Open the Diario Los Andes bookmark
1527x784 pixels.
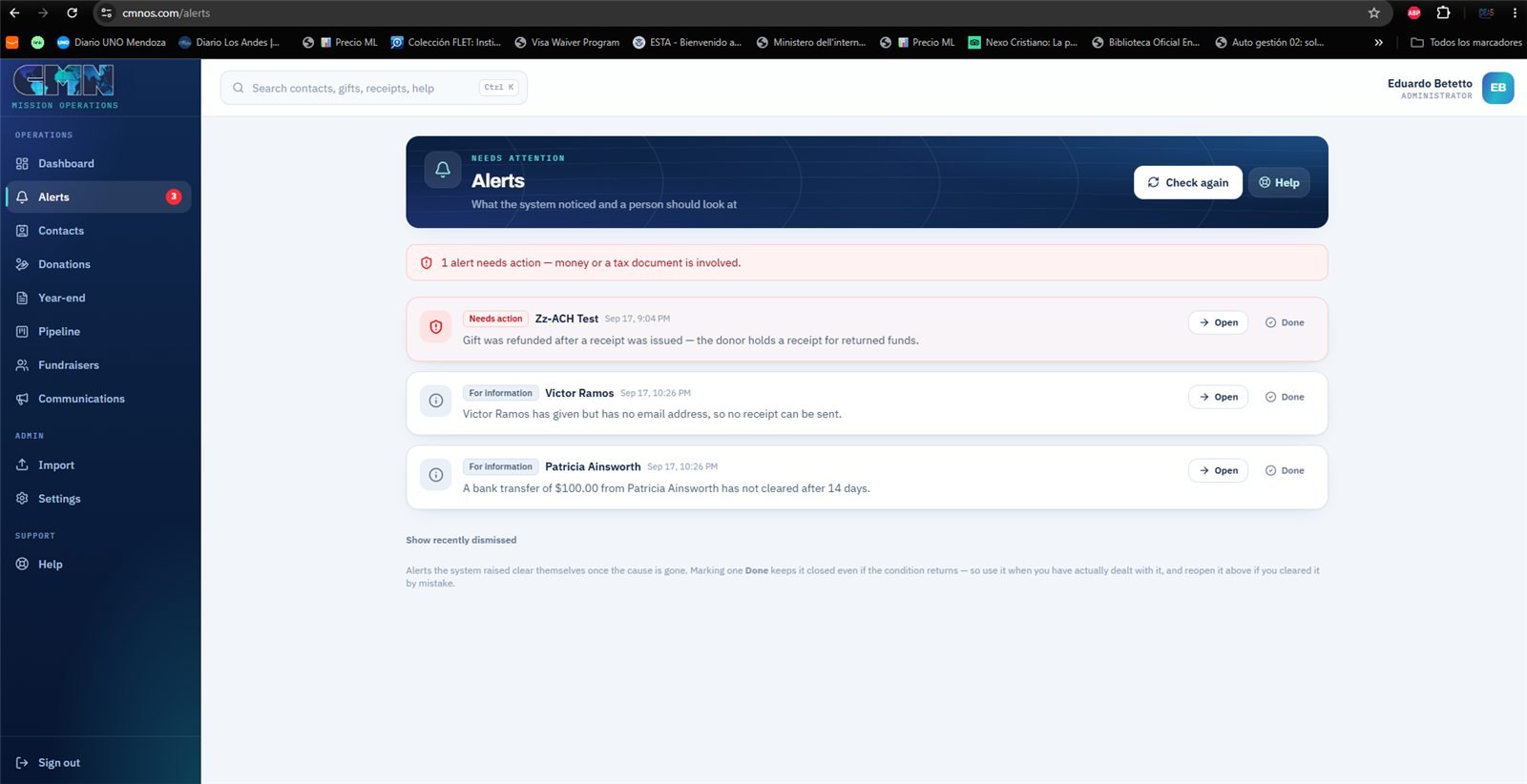[229, 43]
